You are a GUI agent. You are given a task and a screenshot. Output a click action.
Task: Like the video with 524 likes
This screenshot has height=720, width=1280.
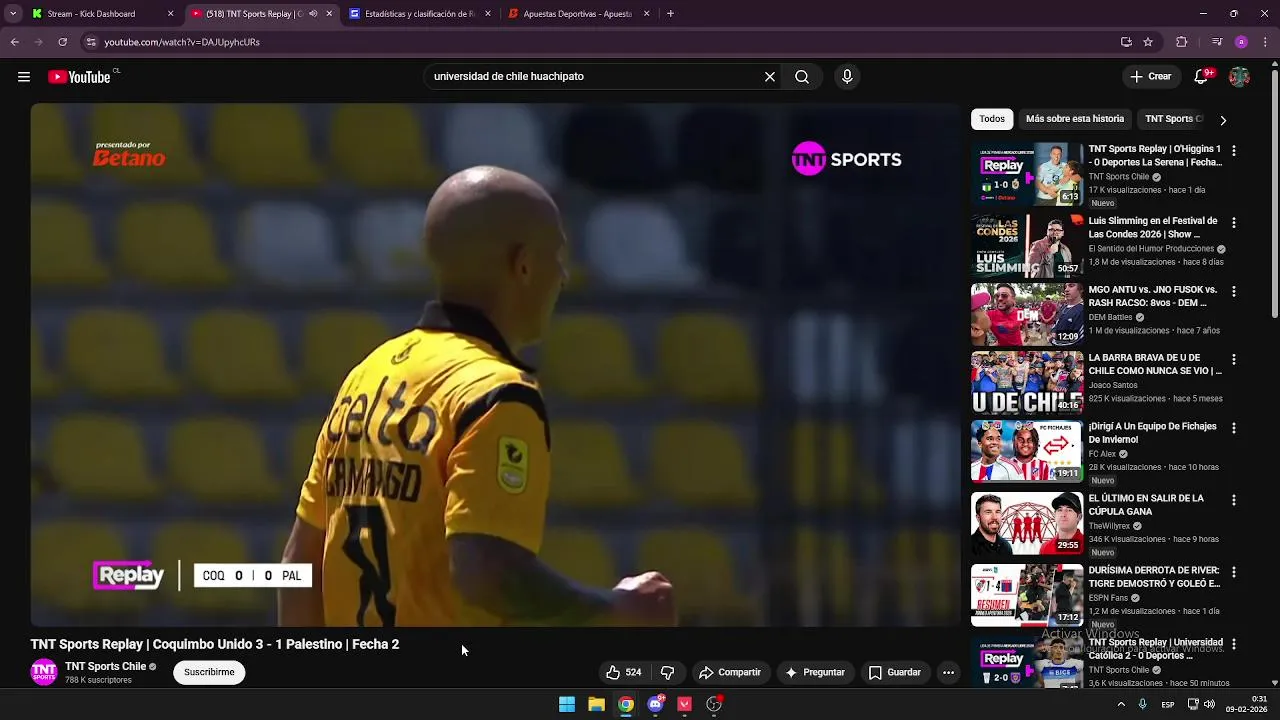click(x=623, y=673)
